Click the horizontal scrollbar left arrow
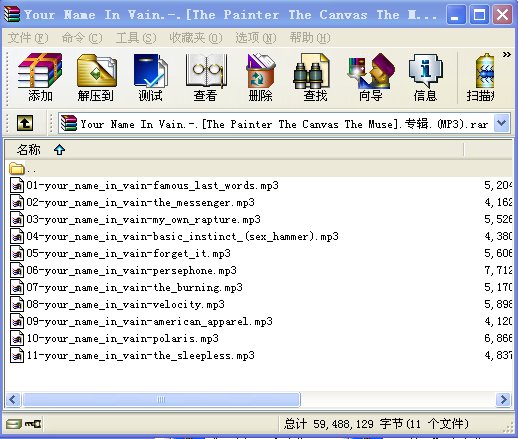The height and width of the screenshot is (439, 518). coord(13,399)
